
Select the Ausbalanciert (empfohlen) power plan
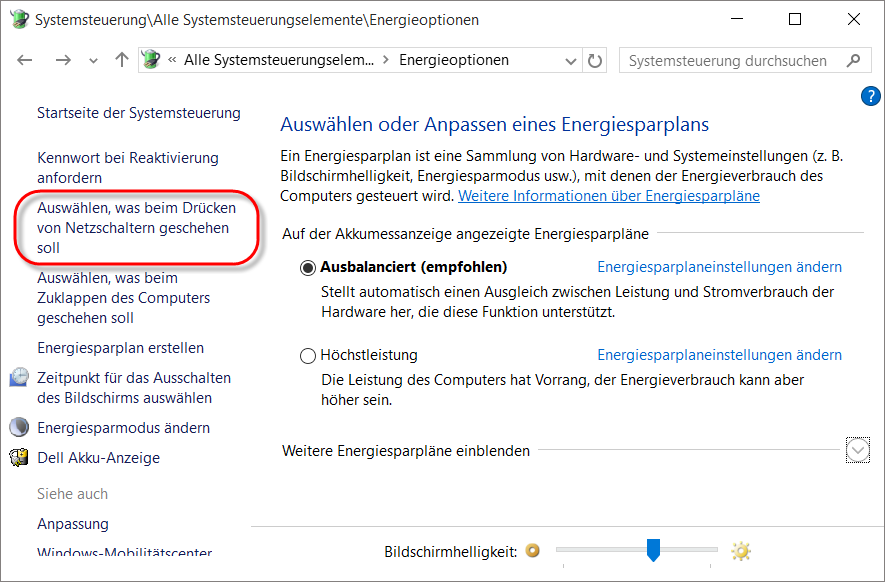pyautogui.click(x=308, y=268)
